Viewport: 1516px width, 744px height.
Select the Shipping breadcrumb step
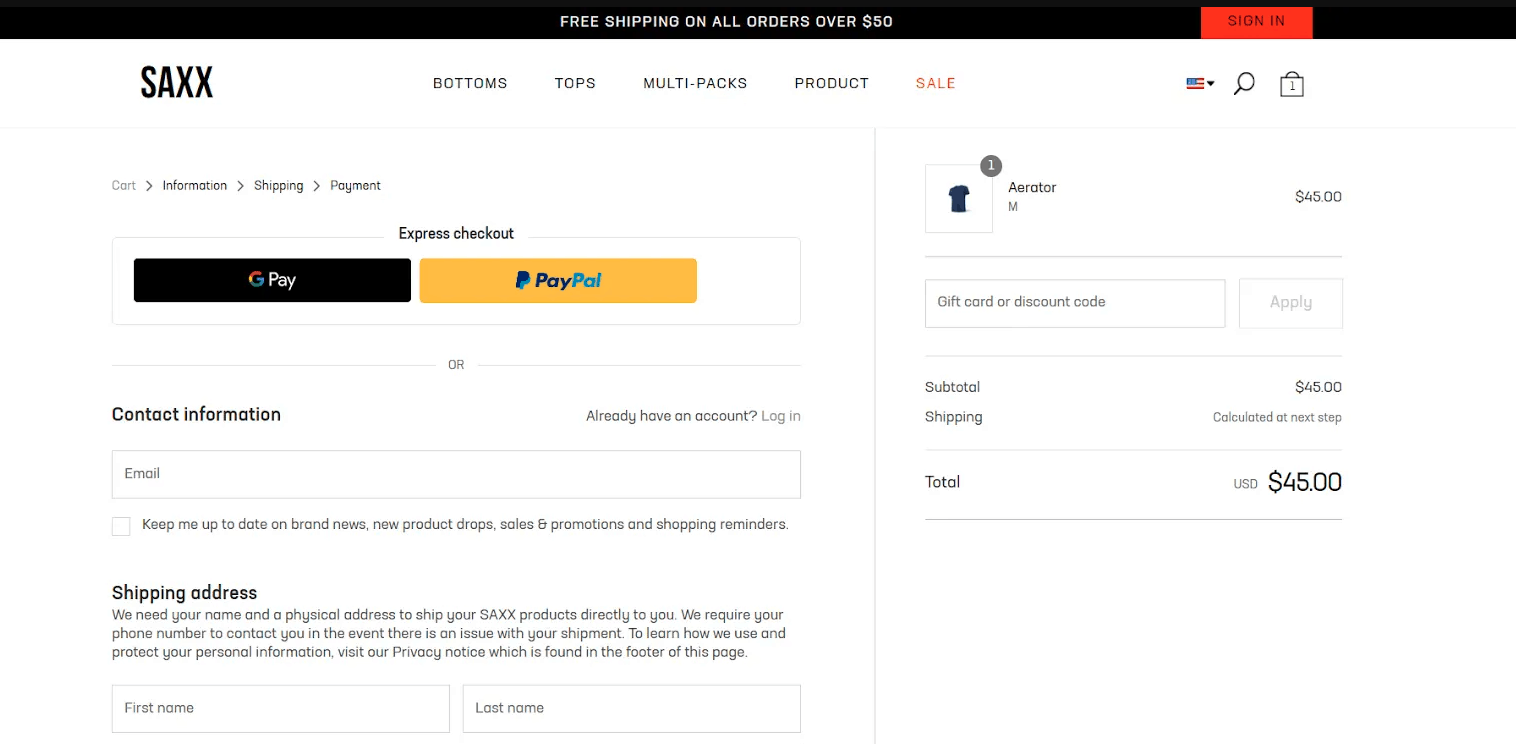click(279, 186)
